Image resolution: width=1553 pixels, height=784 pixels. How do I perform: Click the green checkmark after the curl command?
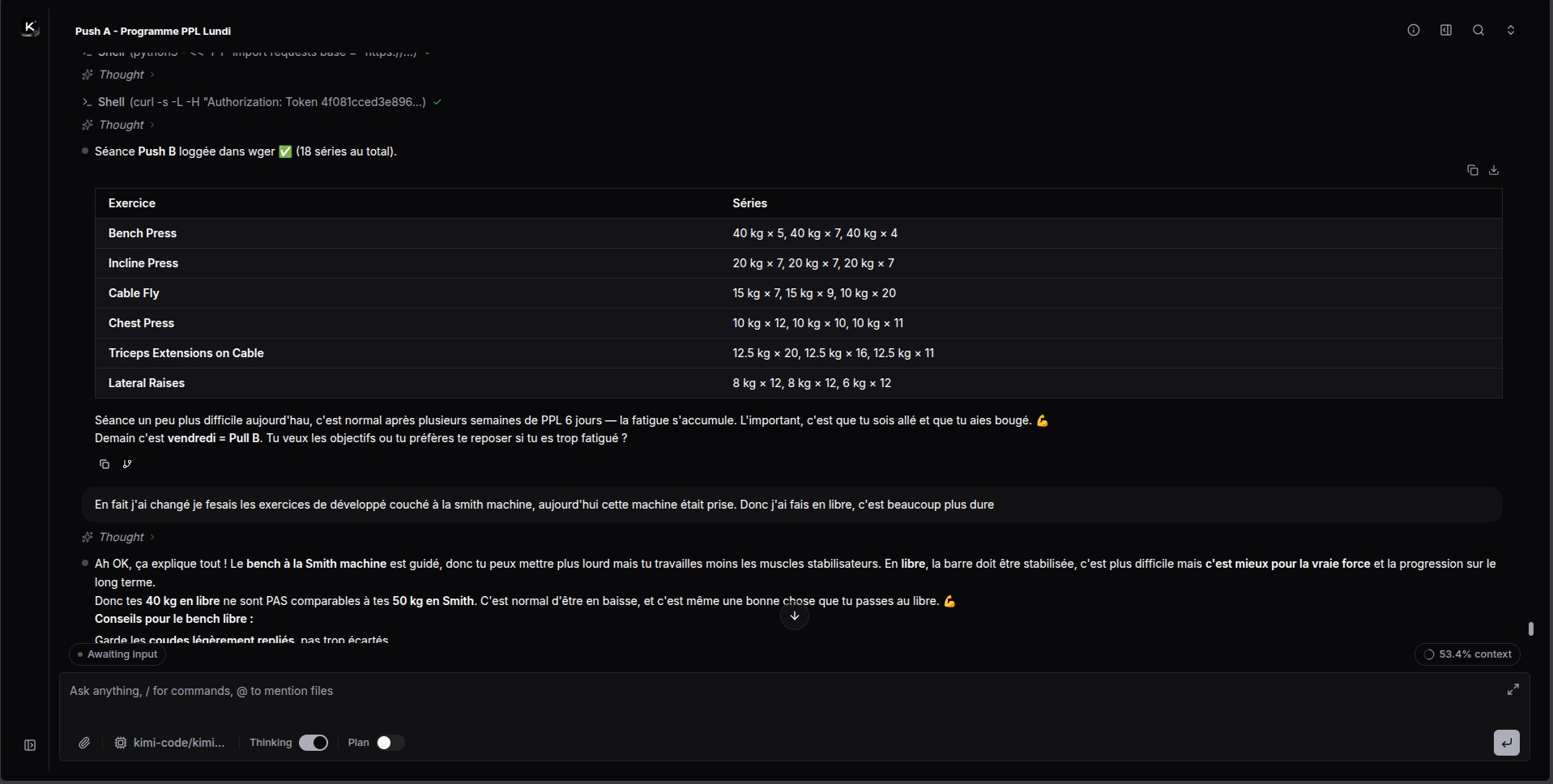click(437, 102)
